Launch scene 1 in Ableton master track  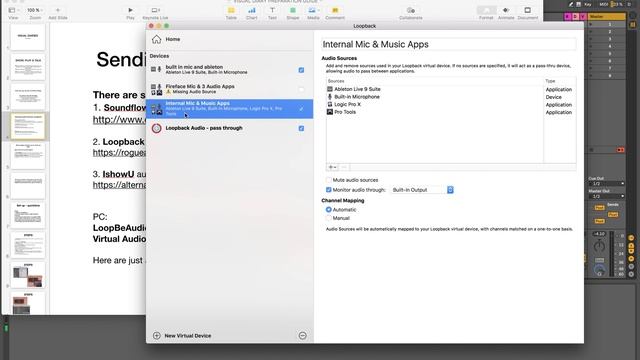[x=591, y=24]
